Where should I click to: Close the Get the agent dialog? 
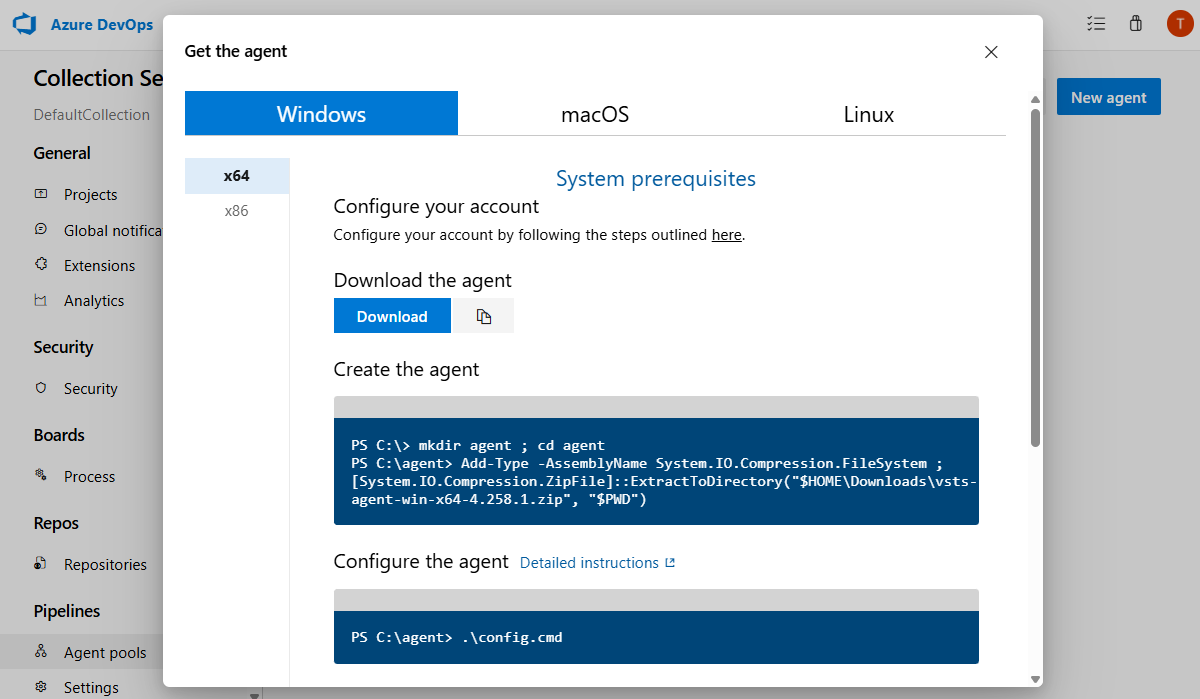click(x=991, y=52)
